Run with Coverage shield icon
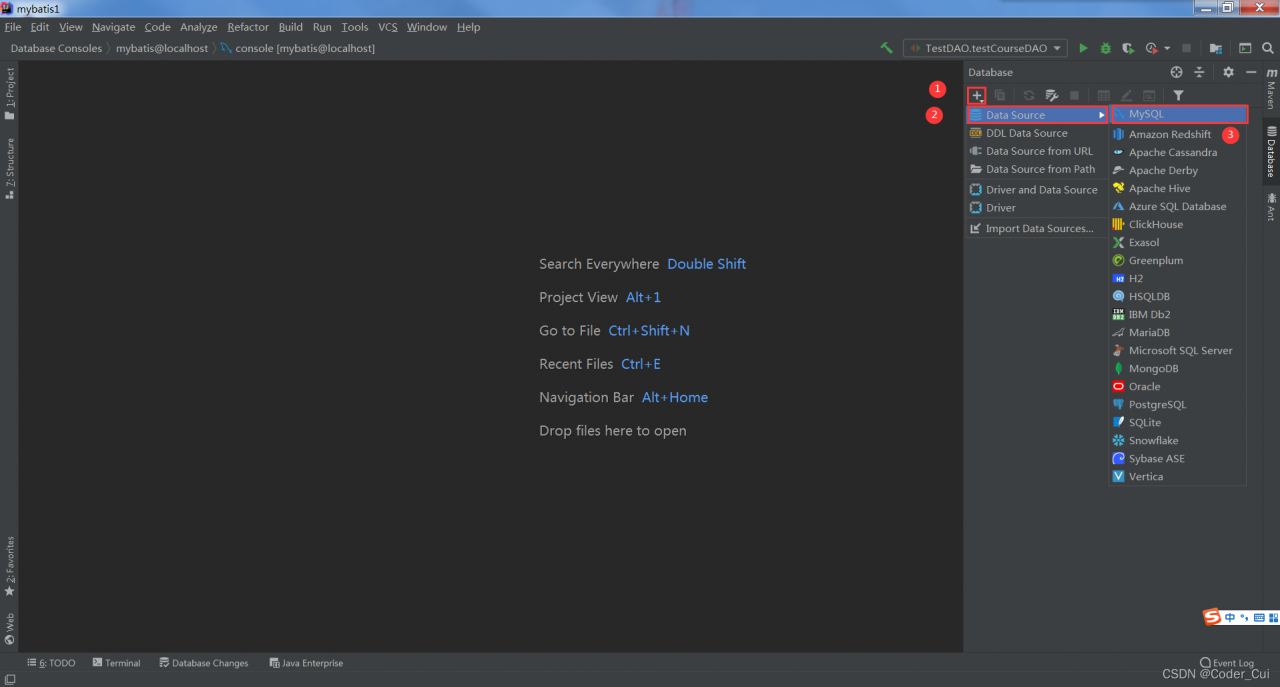This screenshot has width=1280, height=687. (1128, 48)
